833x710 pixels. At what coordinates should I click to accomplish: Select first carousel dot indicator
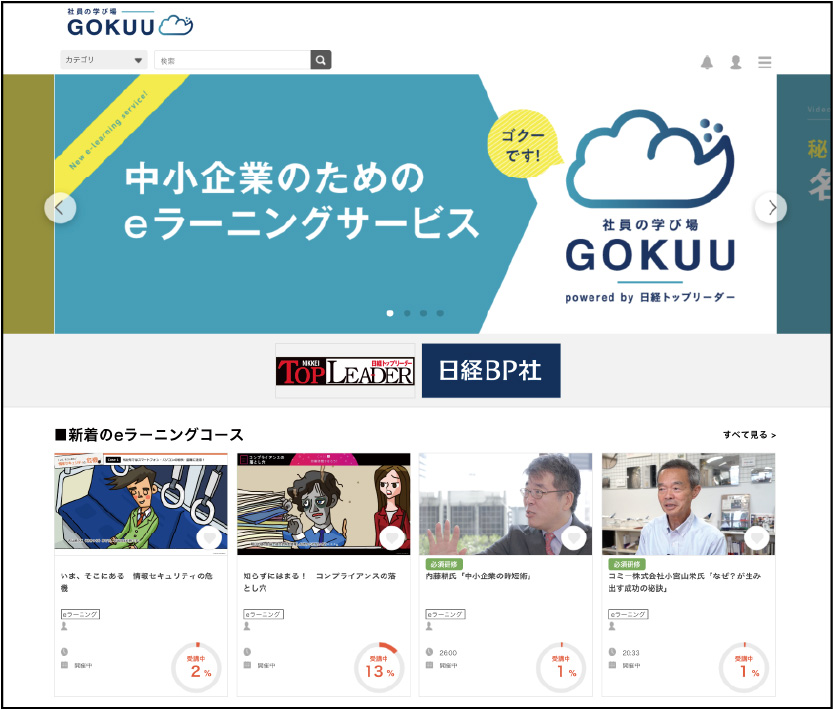390,313
